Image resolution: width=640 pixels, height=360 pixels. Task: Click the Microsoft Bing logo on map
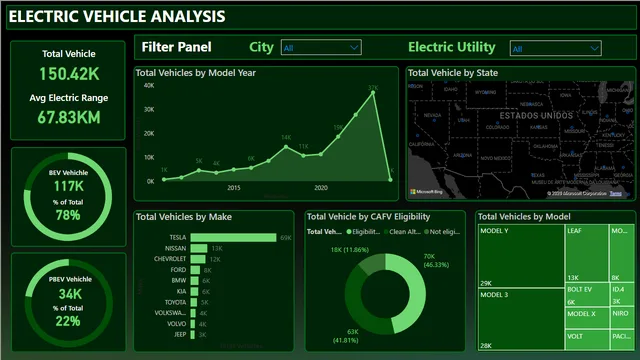coord(426,191)
